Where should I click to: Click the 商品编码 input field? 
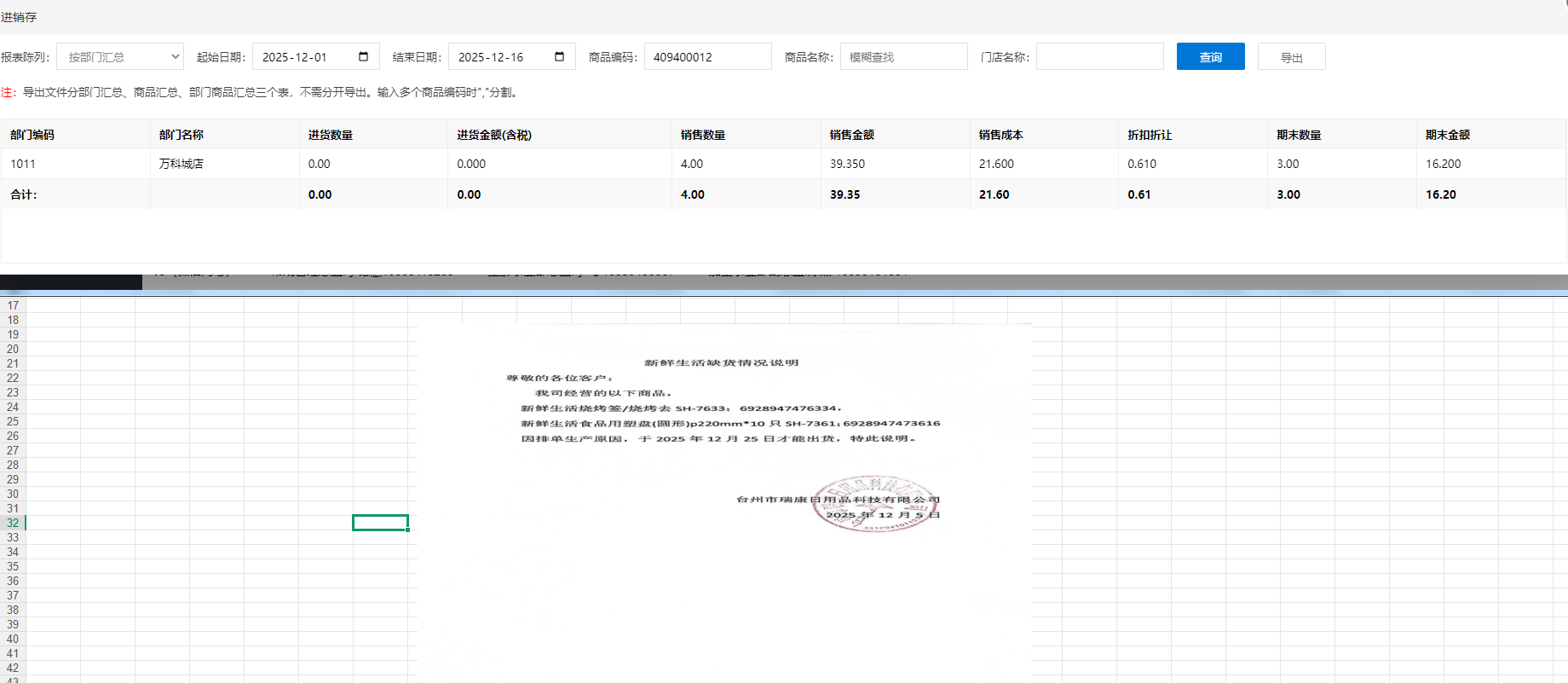(707, 57)
